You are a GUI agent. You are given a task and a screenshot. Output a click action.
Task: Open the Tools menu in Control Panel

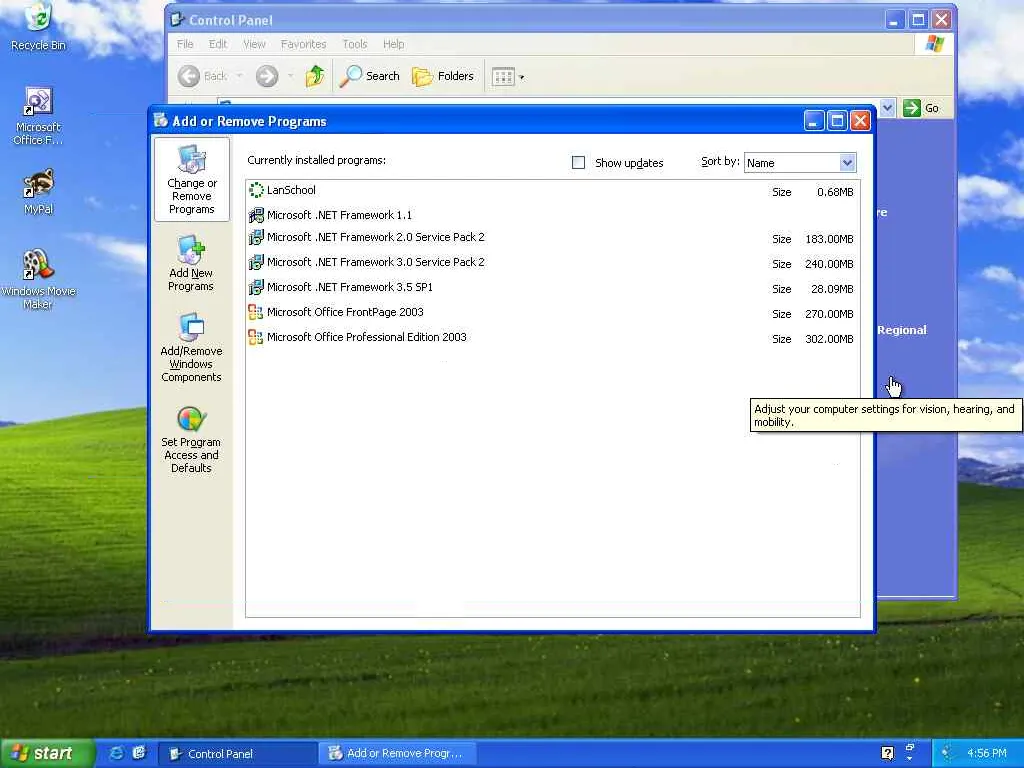point(355,44)
